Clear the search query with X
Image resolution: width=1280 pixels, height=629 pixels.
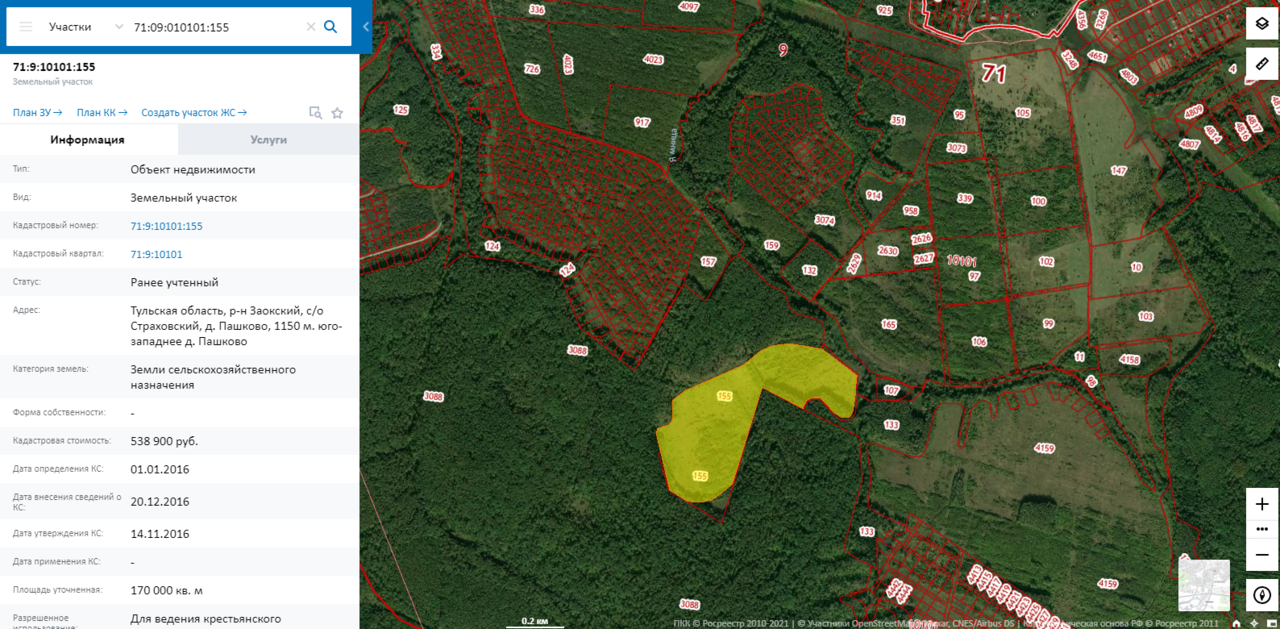tap(311, 27)
